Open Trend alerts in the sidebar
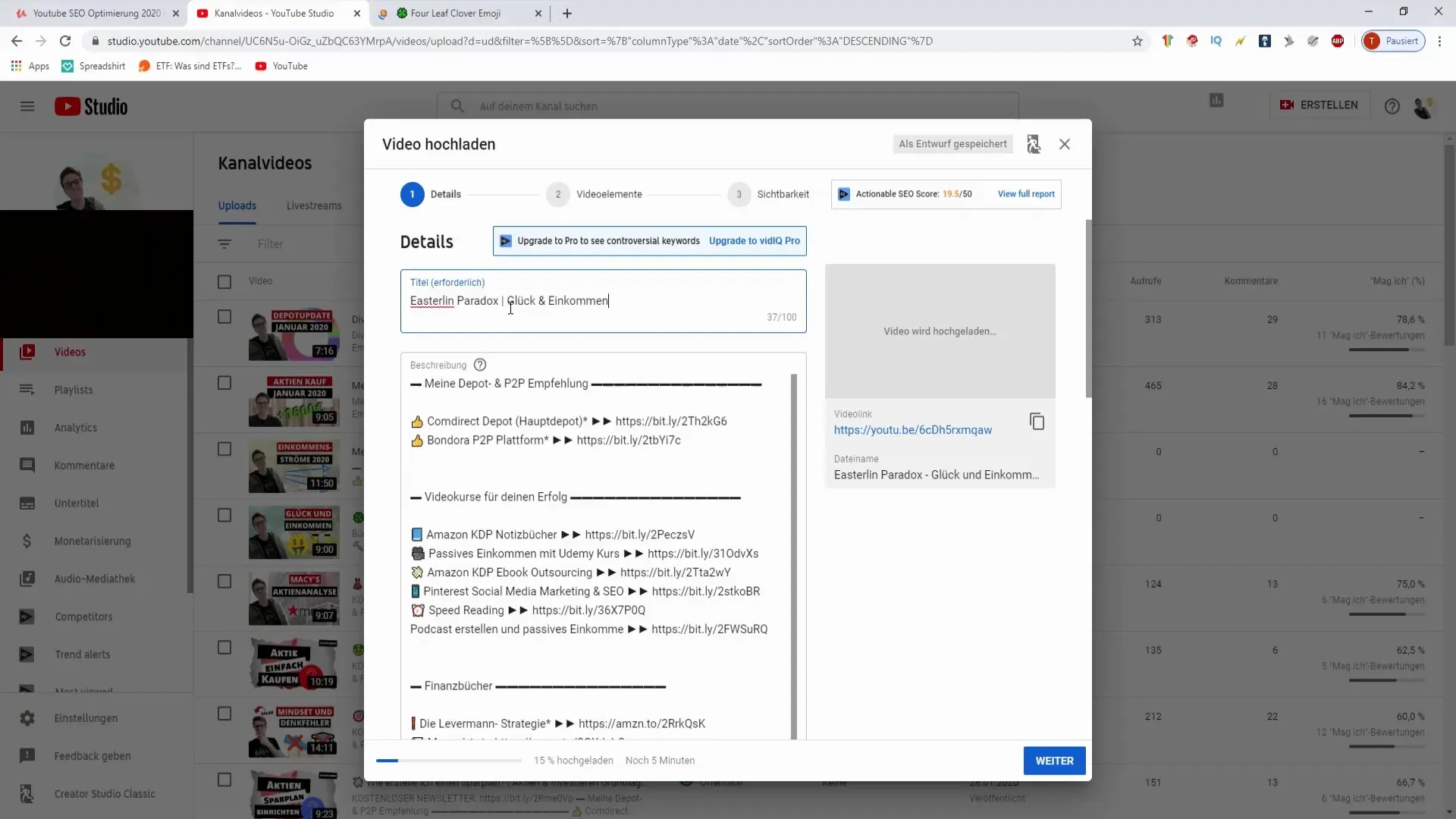The width and height of the screenshot is (1456, 819). click(83, 654)
